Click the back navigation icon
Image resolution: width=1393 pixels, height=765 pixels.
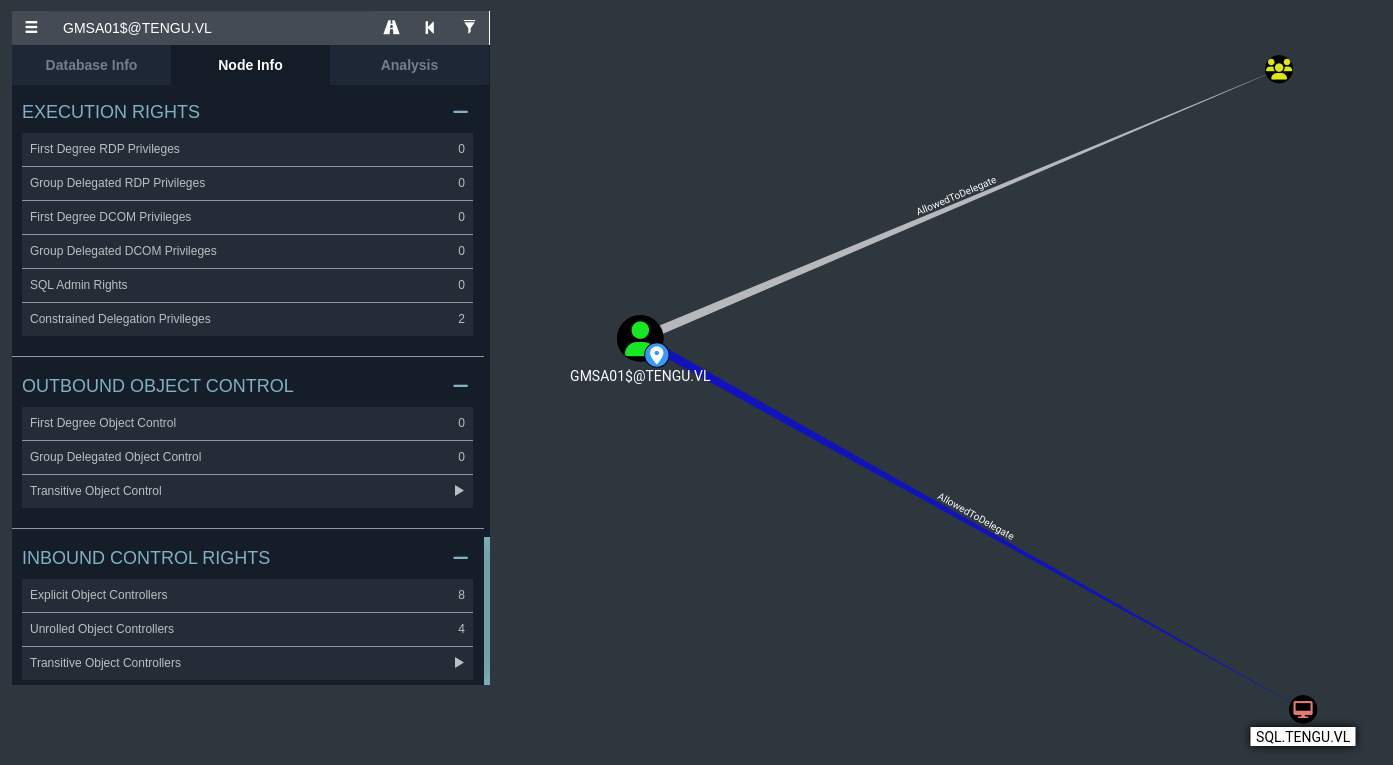(x=430, y=28)
